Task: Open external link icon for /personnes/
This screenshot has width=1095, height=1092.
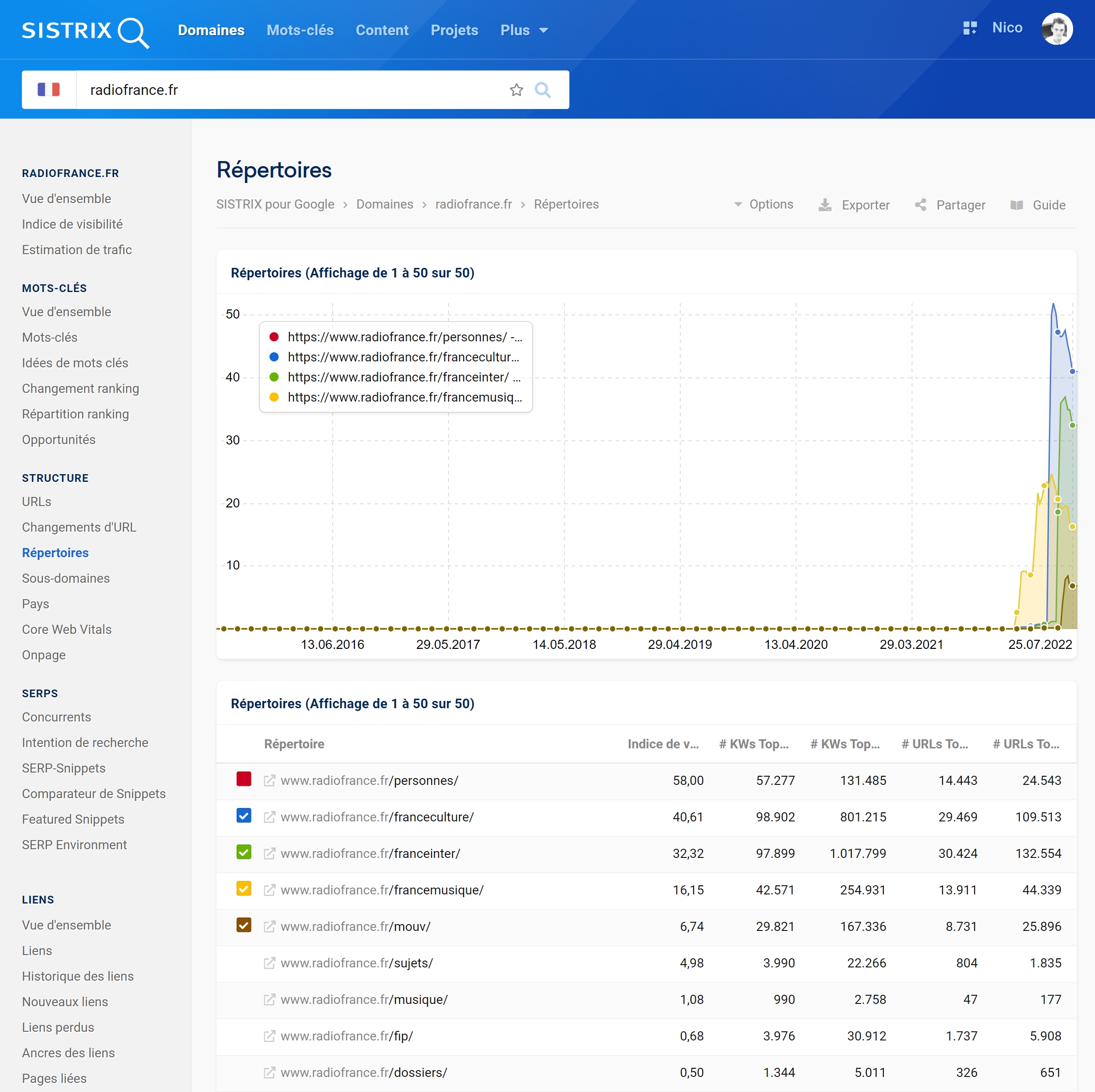Action: tap(270, 780)
